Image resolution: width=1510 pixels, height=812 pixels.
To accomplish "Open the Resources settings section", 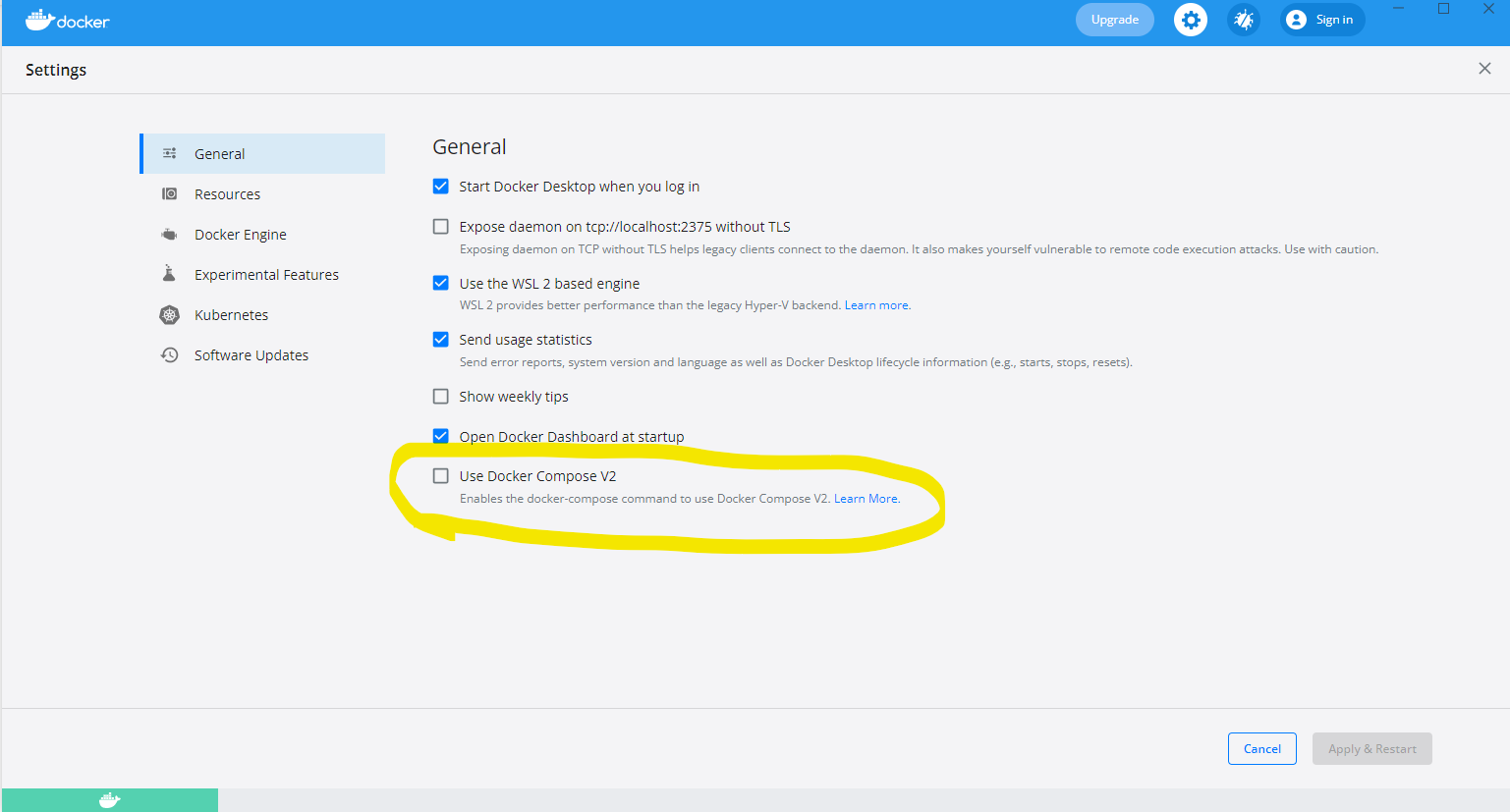I will click(262, 193).
